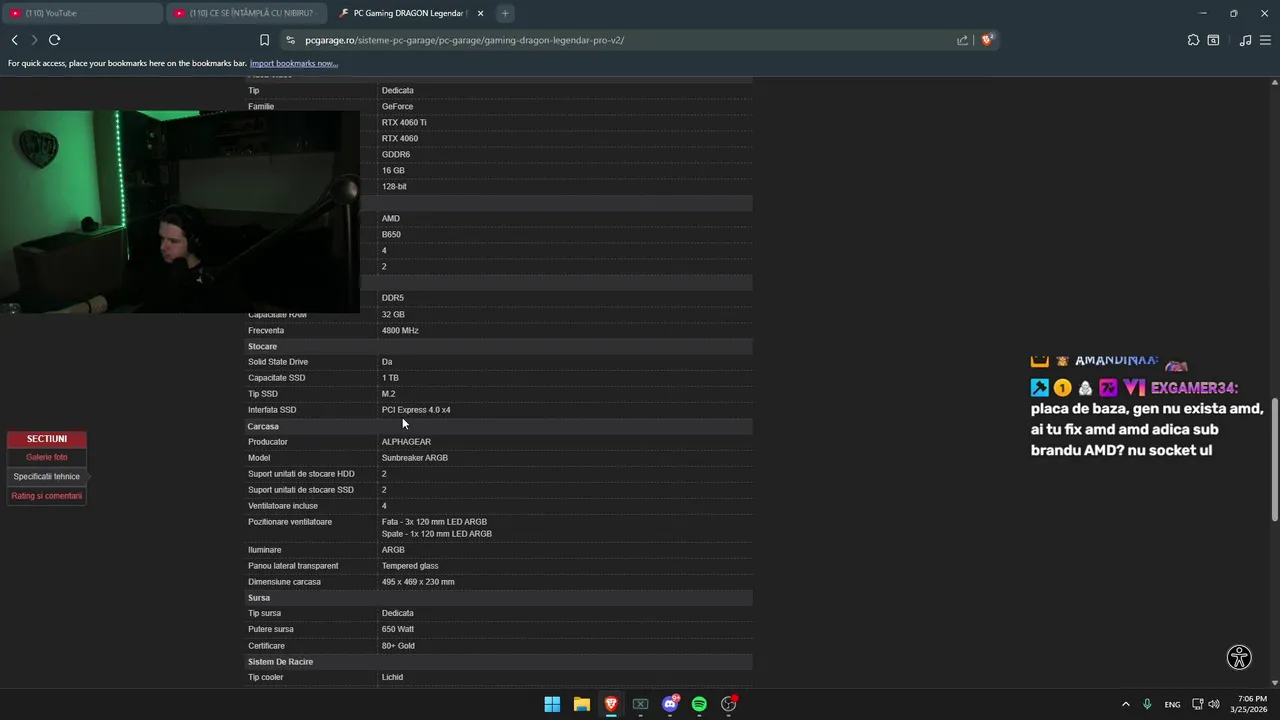Open the media playlist music icon
This screenshot has width=1280, height=720.
(x=1245, y=40)
